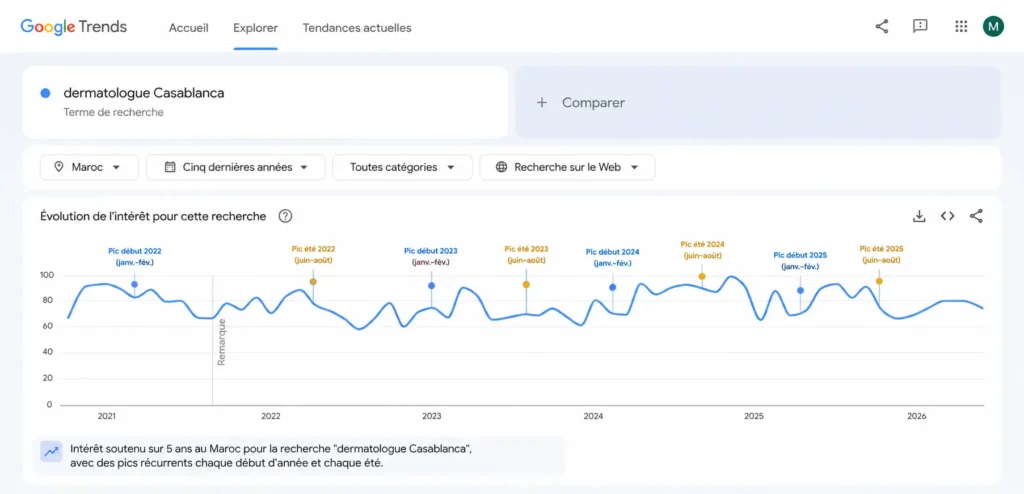Edit the search term dermatologue Casablanca
Viewport: 1024px width, 494px height.
[x=144, y=93]
